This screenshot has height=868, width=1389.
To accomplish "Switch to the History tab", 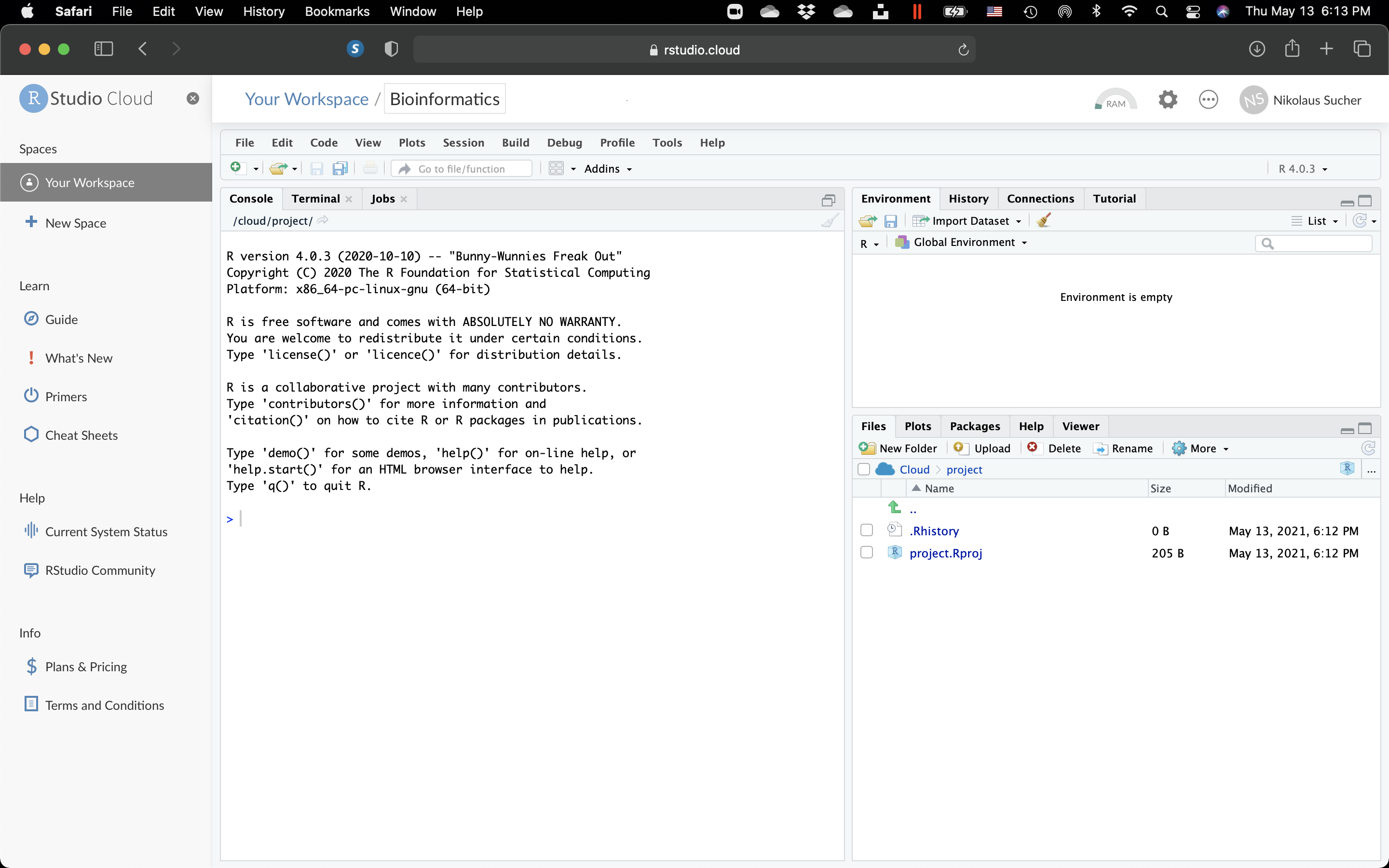I will point(968,199).
